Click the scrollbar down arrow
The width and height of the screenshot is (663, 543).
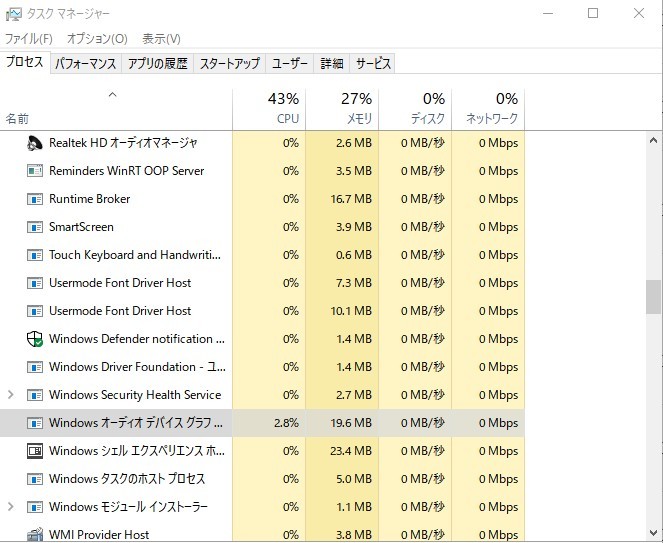coord(653,533)
